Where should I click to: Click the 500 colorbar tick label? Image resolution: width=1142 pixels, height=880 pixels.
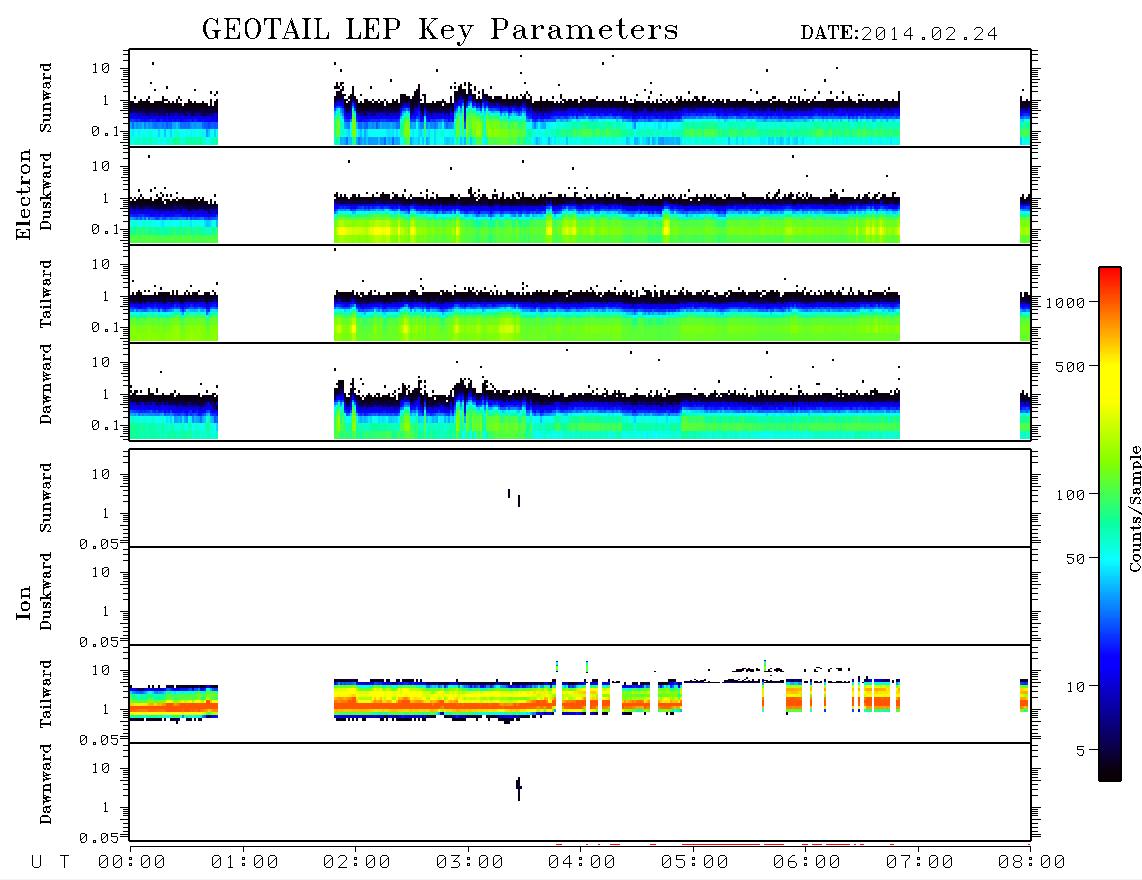point(1070,366)
